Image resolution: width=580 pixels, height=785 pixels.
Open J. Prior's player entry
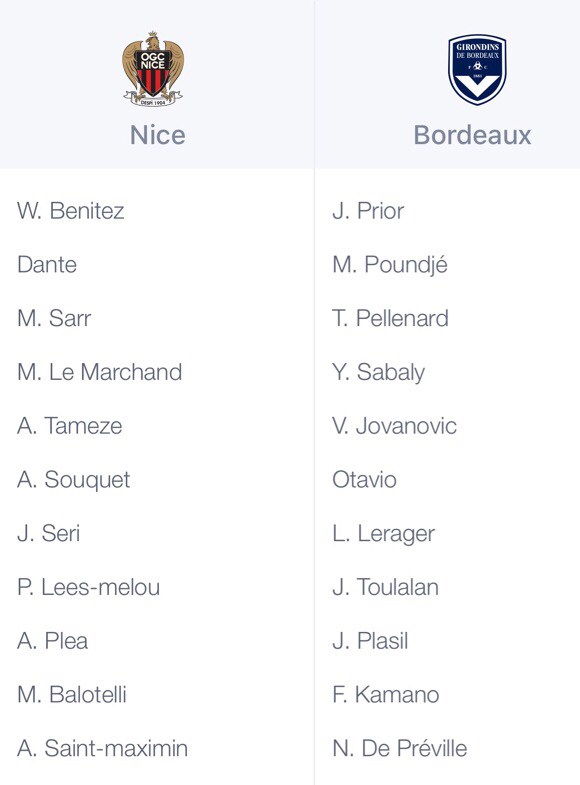368,211
